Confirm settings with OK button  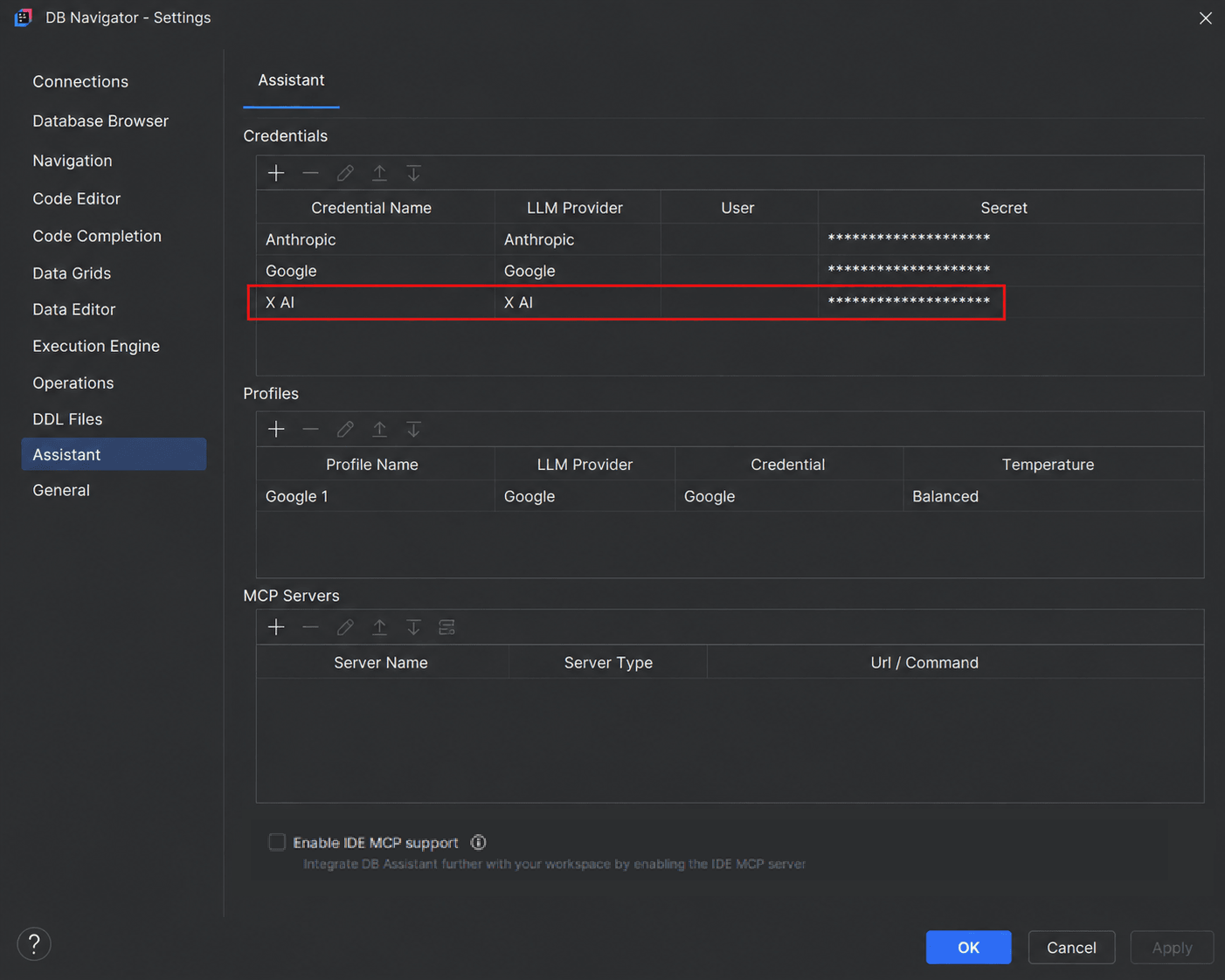pos(968,948)
